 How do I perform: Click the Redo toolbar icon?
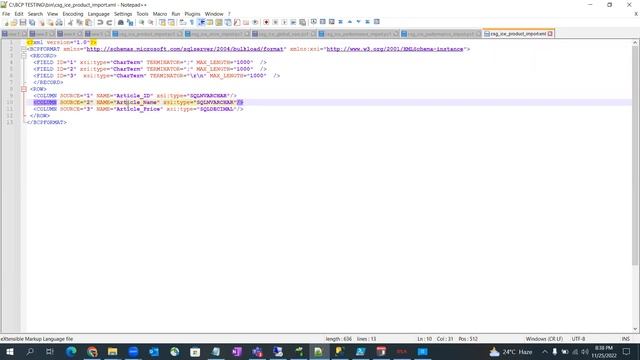(109, 22)
